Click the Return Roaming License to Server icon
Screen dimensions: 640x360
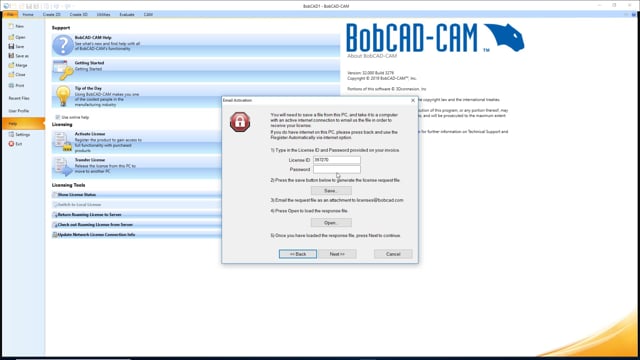pyautogui.click(x=55, y=215)
